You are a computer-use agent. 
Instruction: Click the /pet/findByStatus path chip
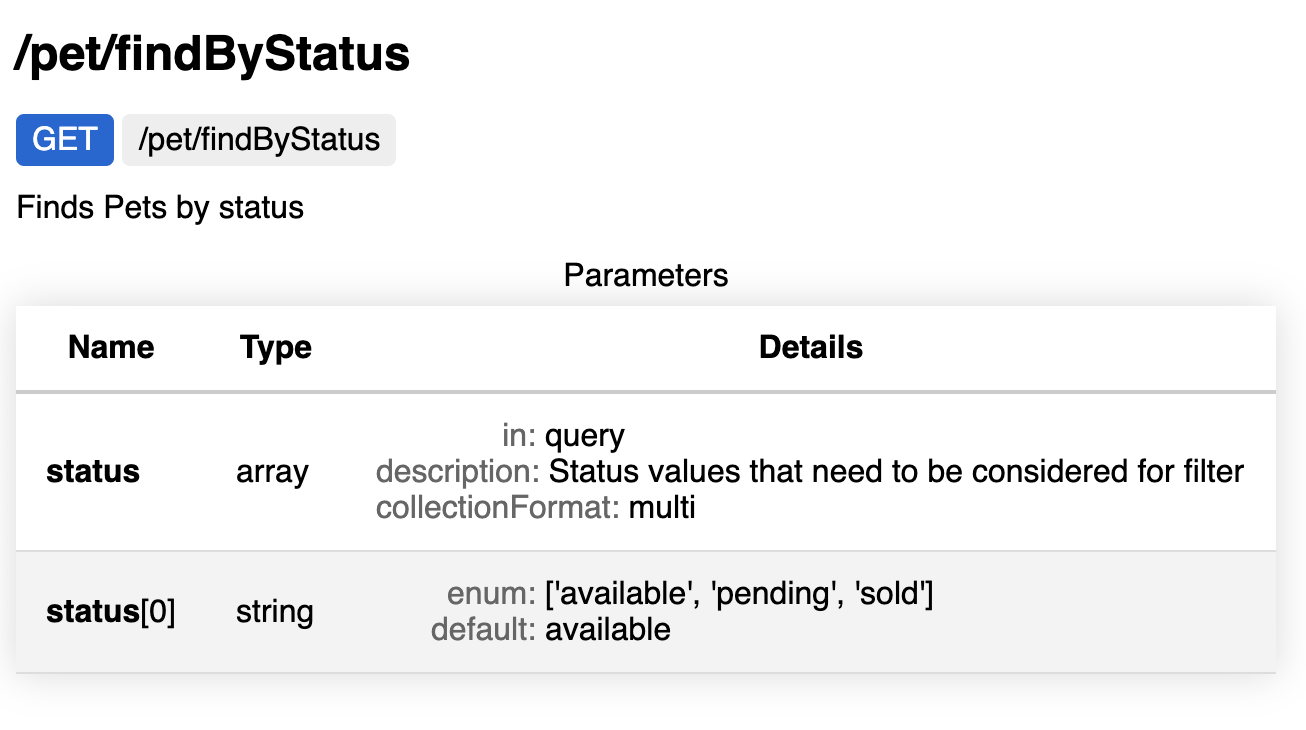point(259,139)
